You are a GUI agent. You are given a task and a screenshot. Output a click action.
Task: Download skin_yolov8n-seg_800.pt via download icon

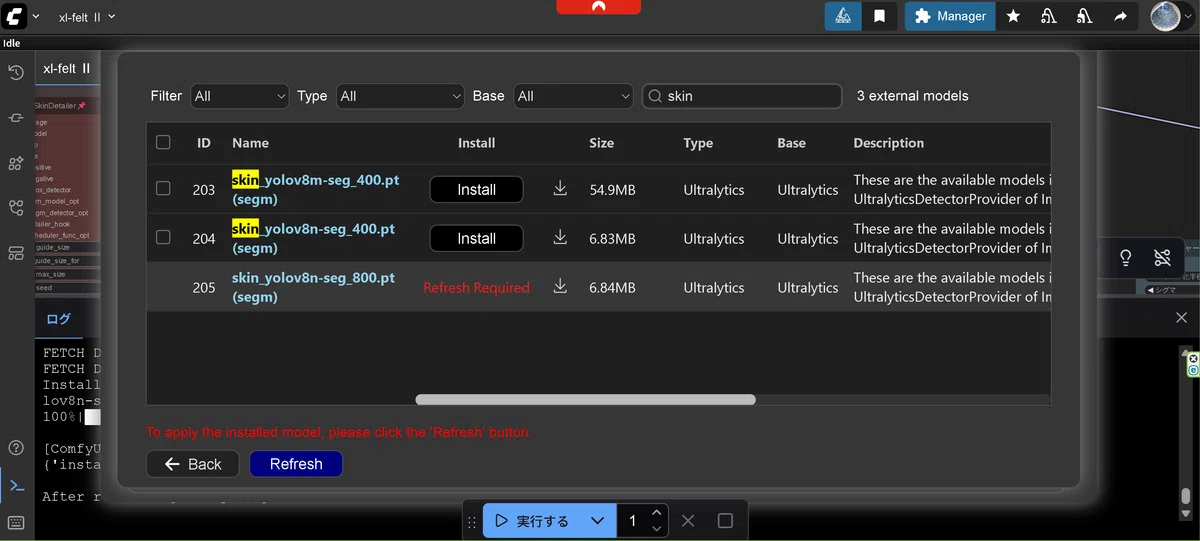(560, 286)
